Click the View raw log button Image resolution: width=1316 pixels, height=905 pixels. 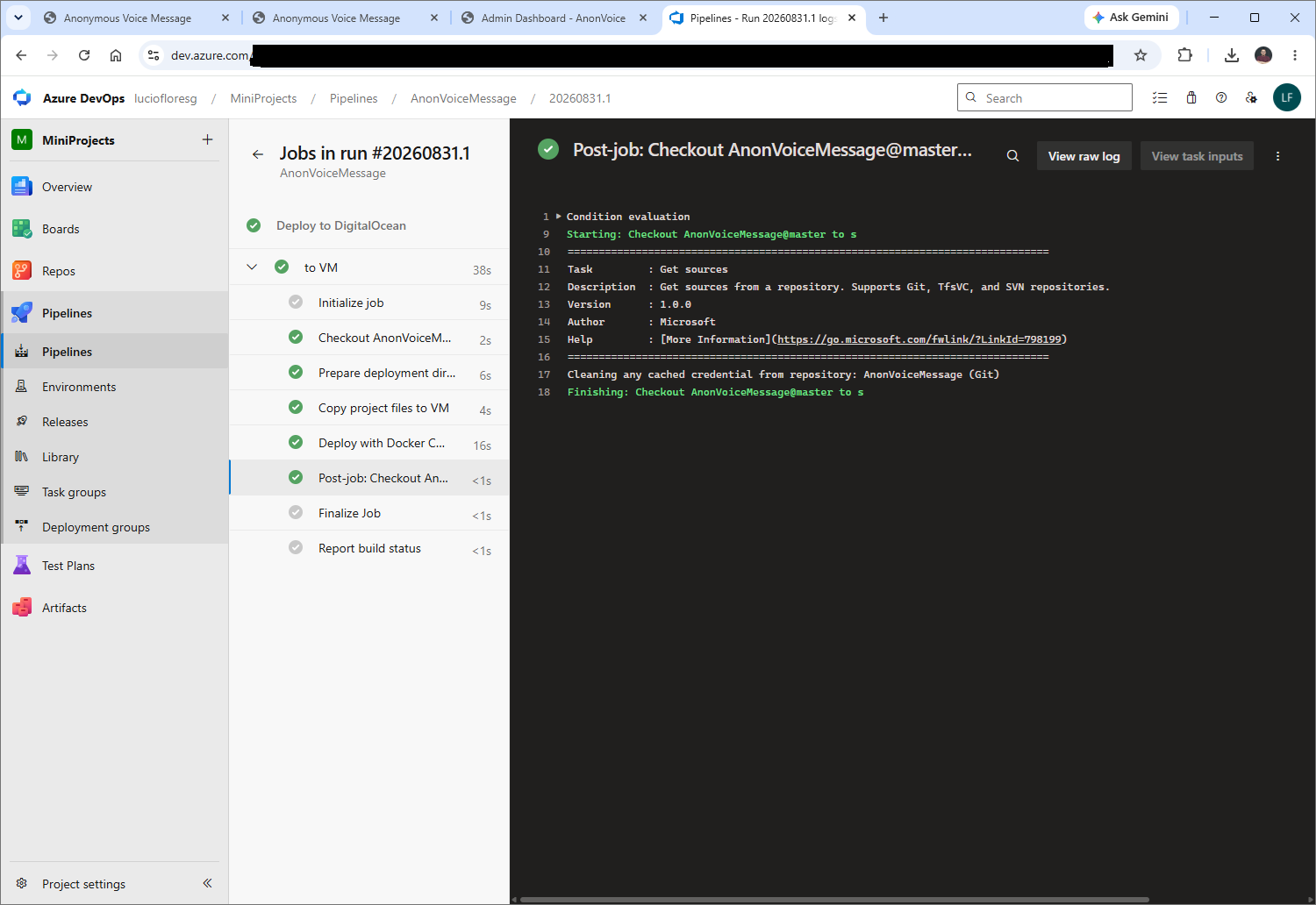(1084, 156)
